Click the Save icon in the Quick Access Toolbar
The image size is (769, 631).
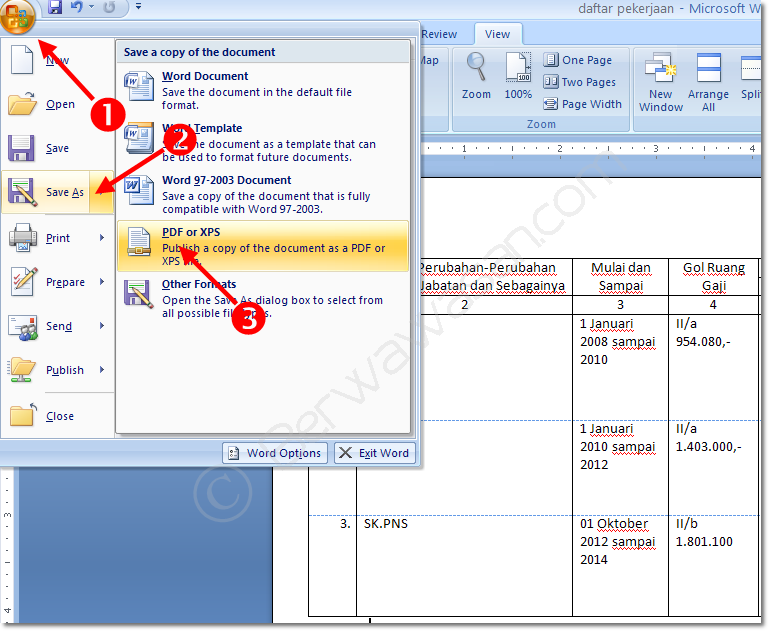pos(55,7)
